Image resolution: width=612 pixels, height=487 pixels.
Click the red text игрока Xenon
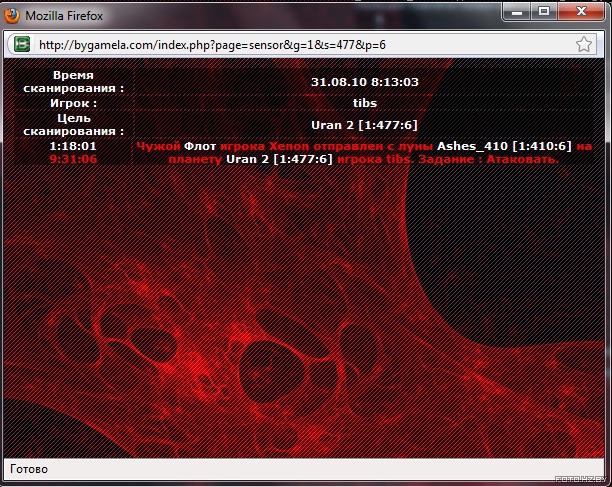265,146
